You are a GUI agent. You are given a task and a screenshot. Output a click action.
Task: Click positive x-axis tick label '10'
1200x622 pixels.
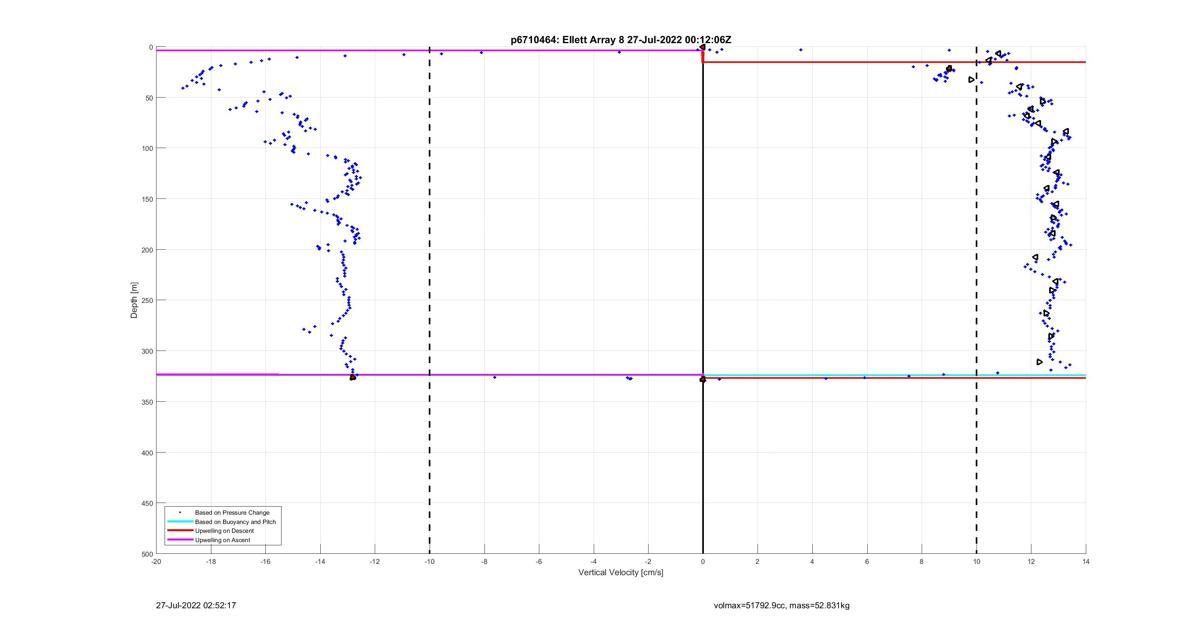point(976,561)
